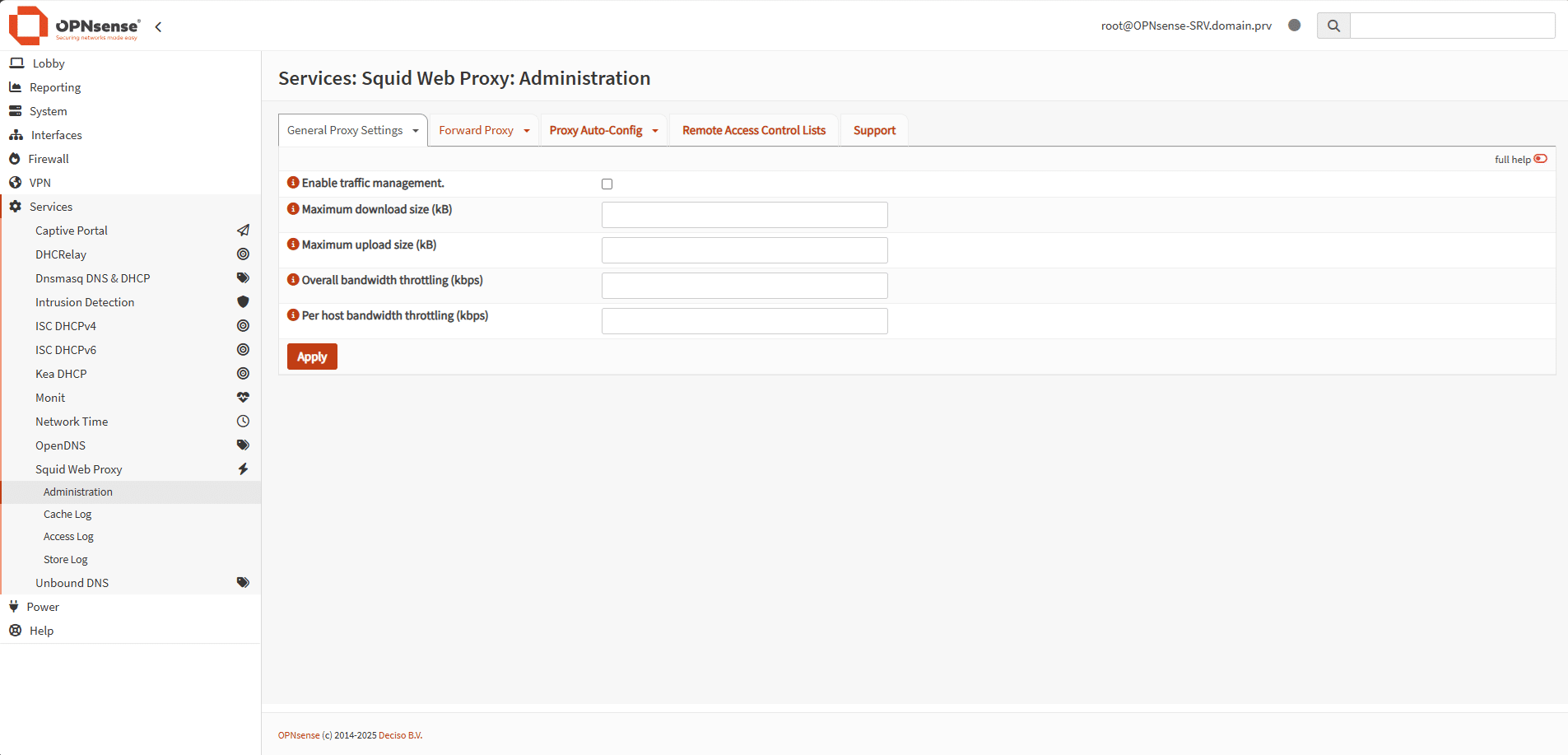Focus the Per host bandwidth throttling field
Screen dimensions: 1568x755
point(745,321)
